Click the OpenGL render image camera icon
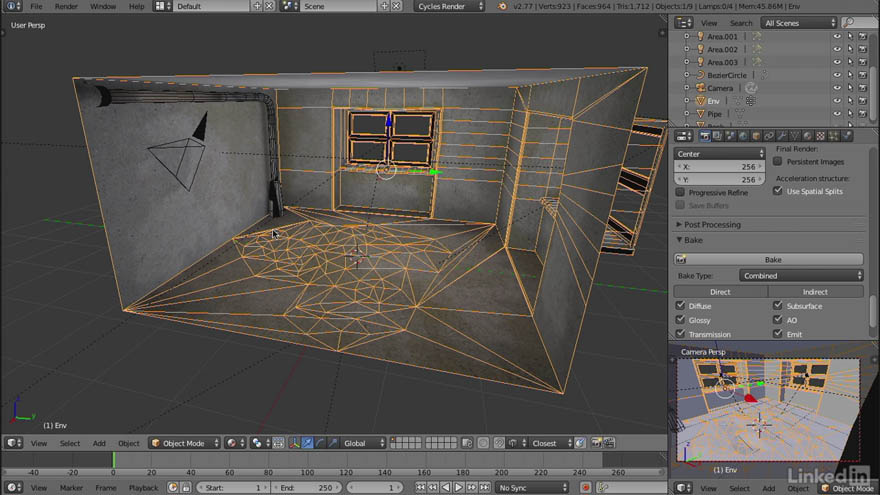Viewport: 880px width, 495px height. 597,443
